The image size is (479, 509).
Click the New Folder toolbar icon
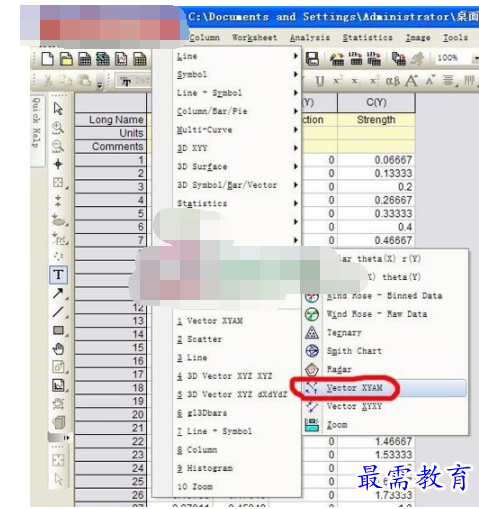click(x=66, y=59)
